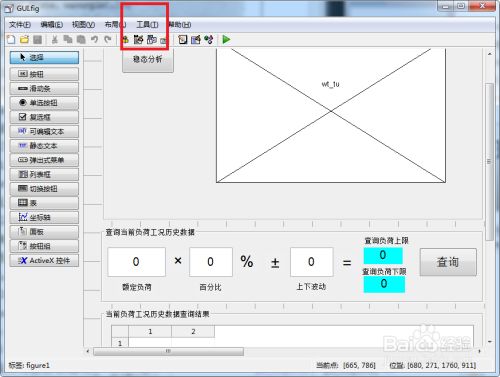Click the horizontal scrollbar thumb
The image size is (500, 377).
tap(168, 351)
